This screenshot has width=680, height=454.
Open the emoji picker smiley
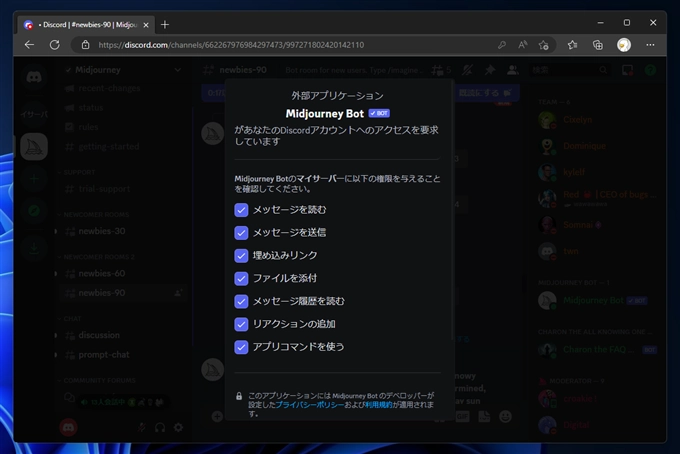[505, 416]
